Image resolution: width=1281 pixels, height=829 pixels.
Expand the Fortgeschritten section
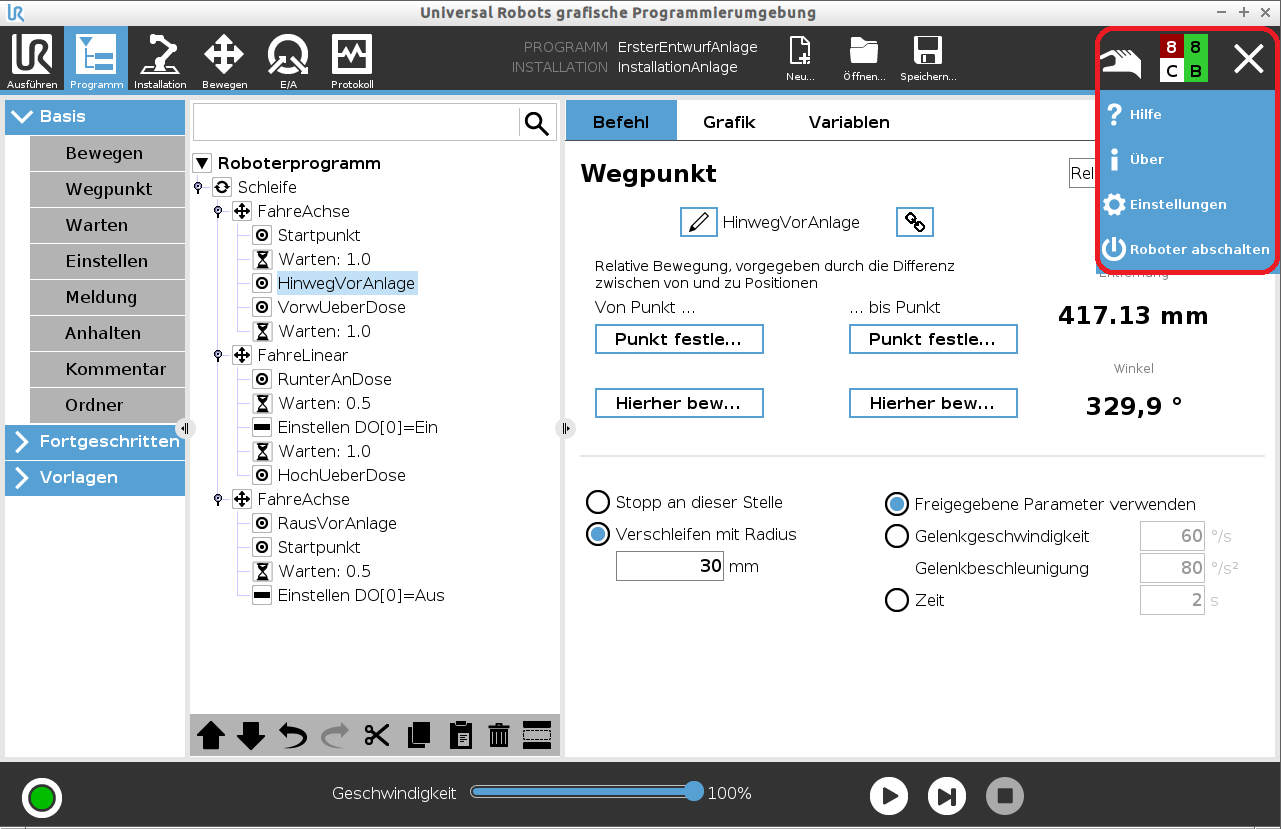[95, 441]
